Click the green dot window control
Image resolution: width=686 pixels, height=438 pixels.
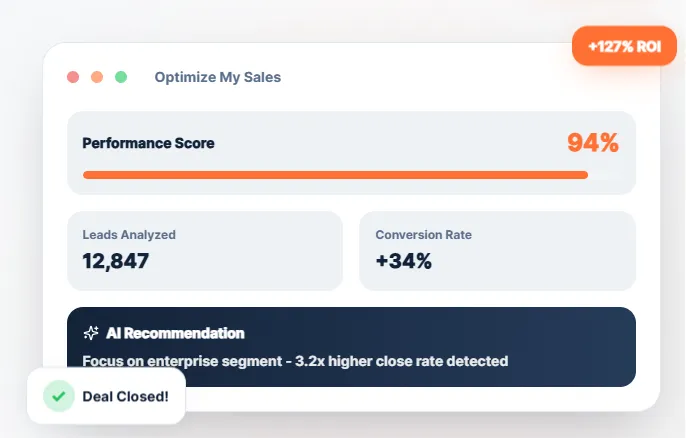coord(121,77)
